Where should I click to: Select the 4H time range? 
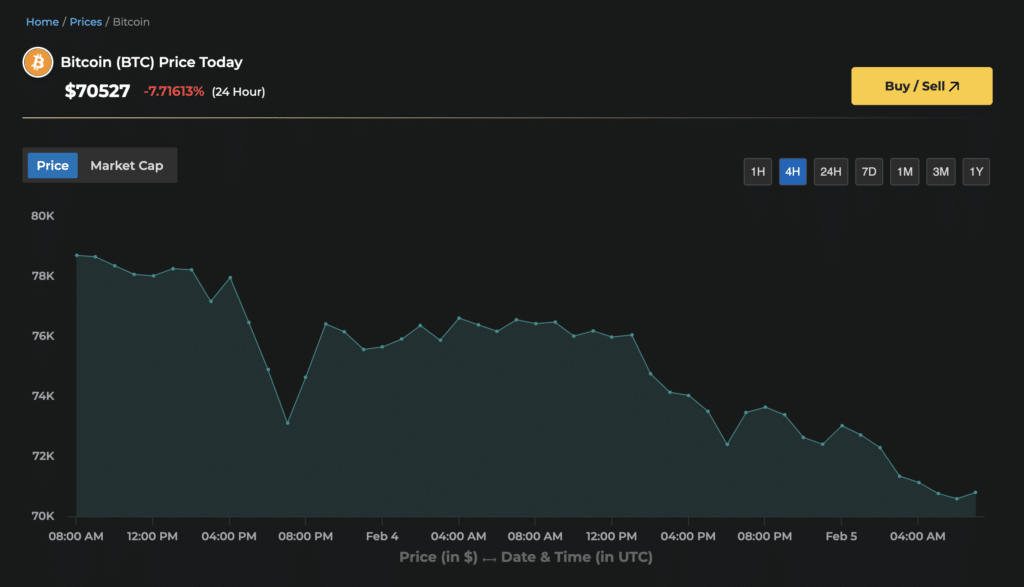(x=793, y=172)
